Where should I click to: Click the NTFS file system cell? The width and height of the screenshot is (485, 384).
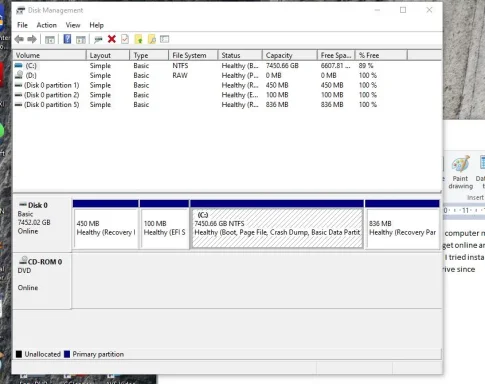pyautogui.click(x=180, y=66)
